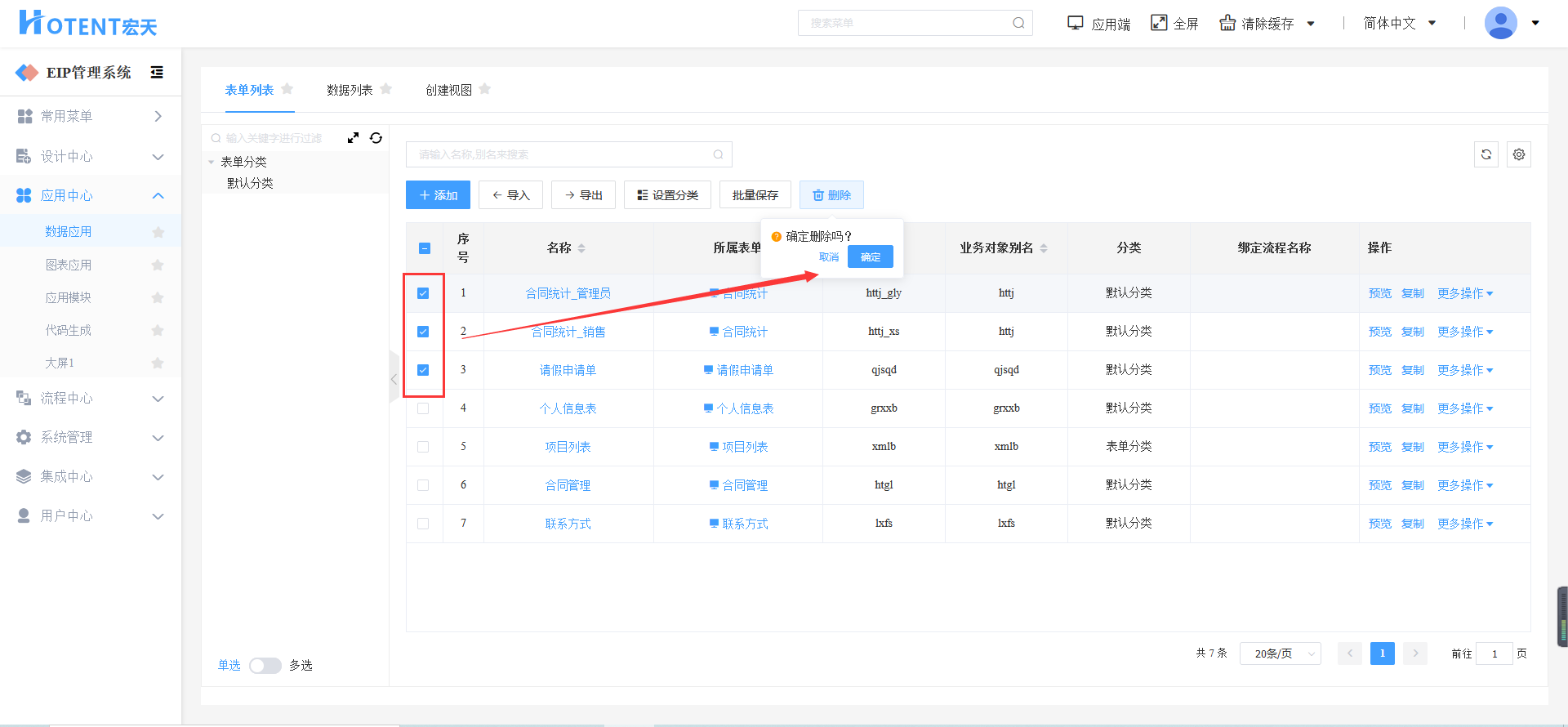This screenshot has height=727, width=1568.
Task: Click the previous page arrow
Action: (1350, 653)
